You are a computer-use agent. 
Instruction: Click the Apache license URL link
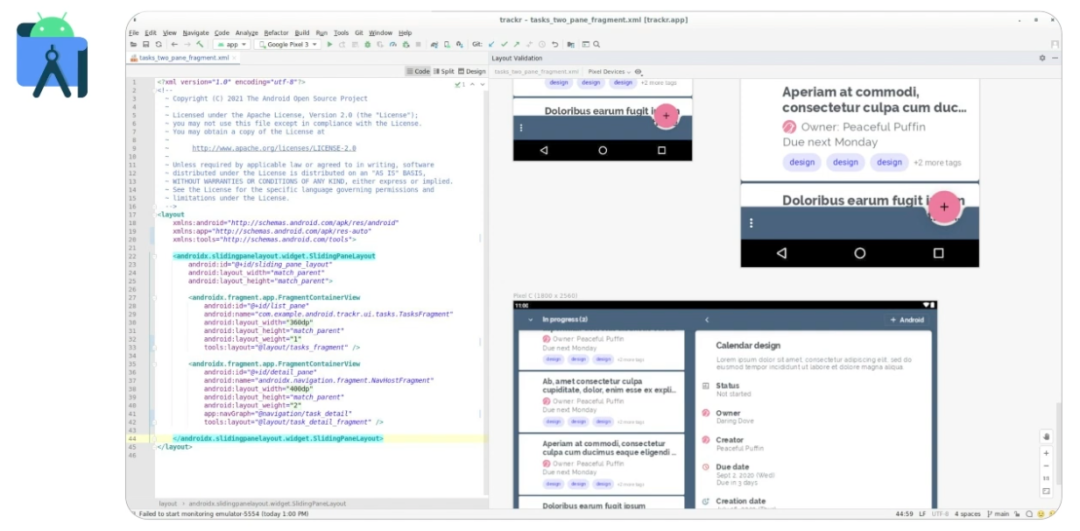pos(273,148)
